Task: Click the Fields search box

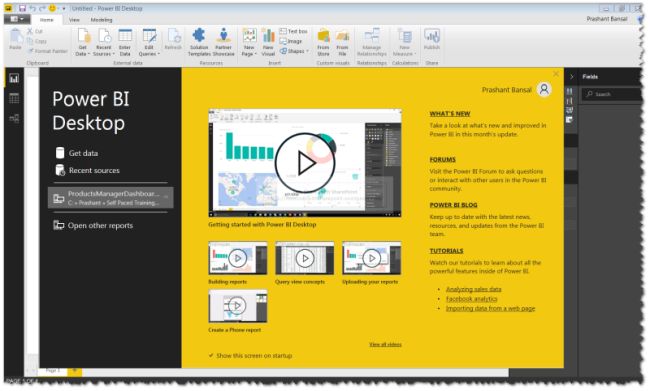Action: coord(611,95)
